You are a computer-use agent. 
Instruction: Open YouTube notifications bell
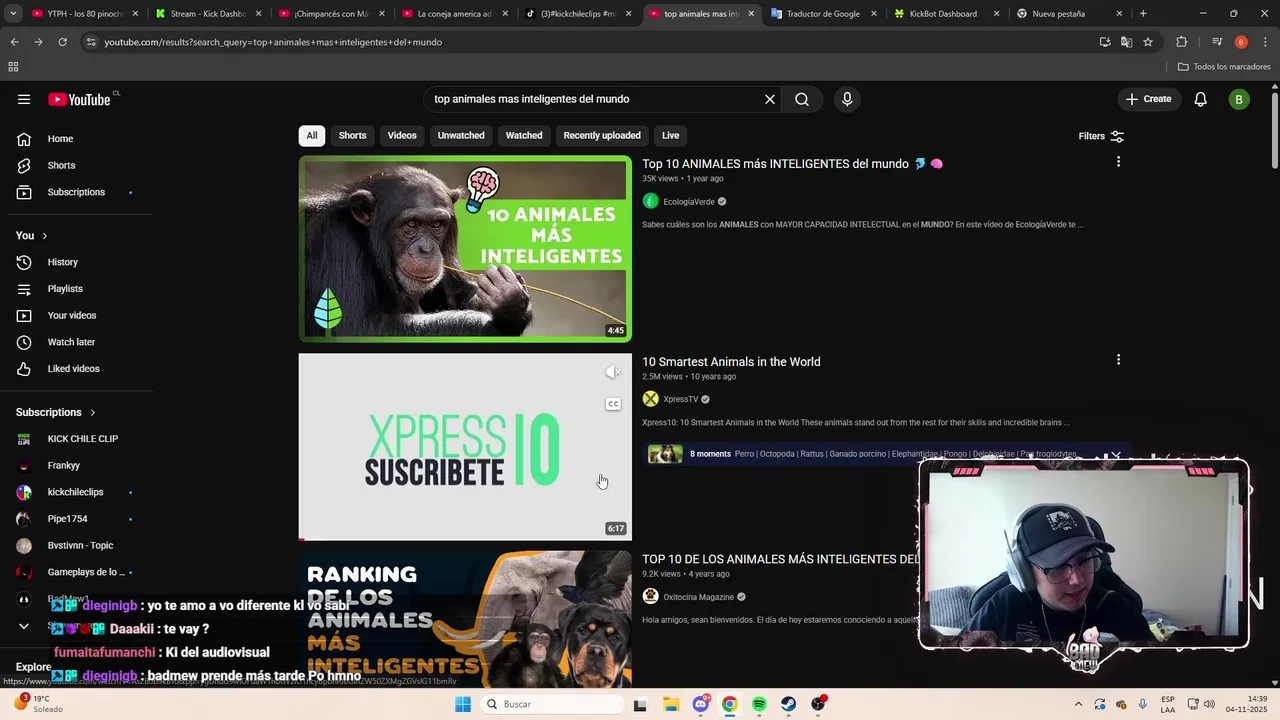(1201, 99)
